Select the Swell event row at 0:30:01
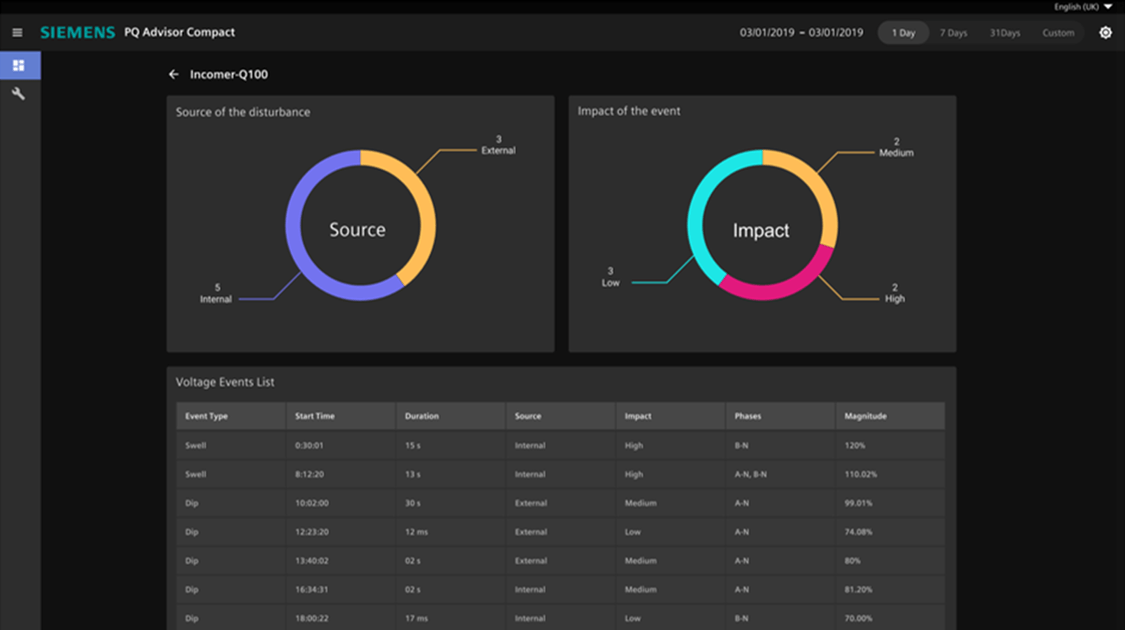Image resolution: width=1125 pixels, height=630 pixels. [x=560, y=446]
